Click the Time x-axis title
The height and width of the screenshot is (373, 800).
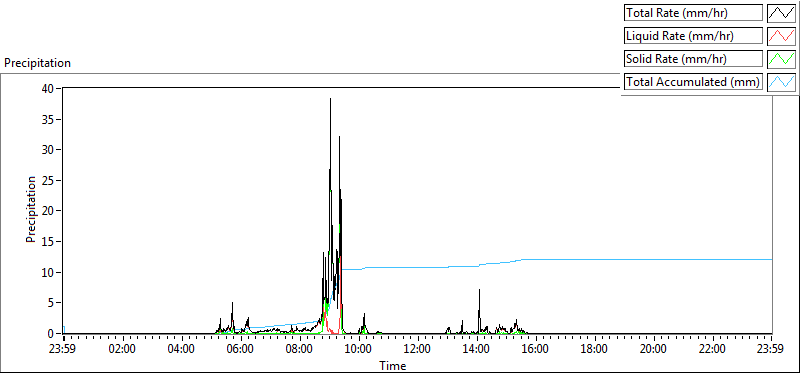[x=393, y=365]
